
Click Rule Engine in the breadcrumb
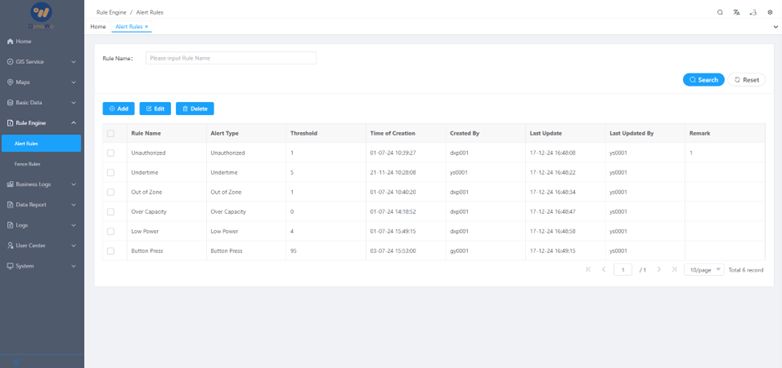pyautogui.click(x=111, y=12)
